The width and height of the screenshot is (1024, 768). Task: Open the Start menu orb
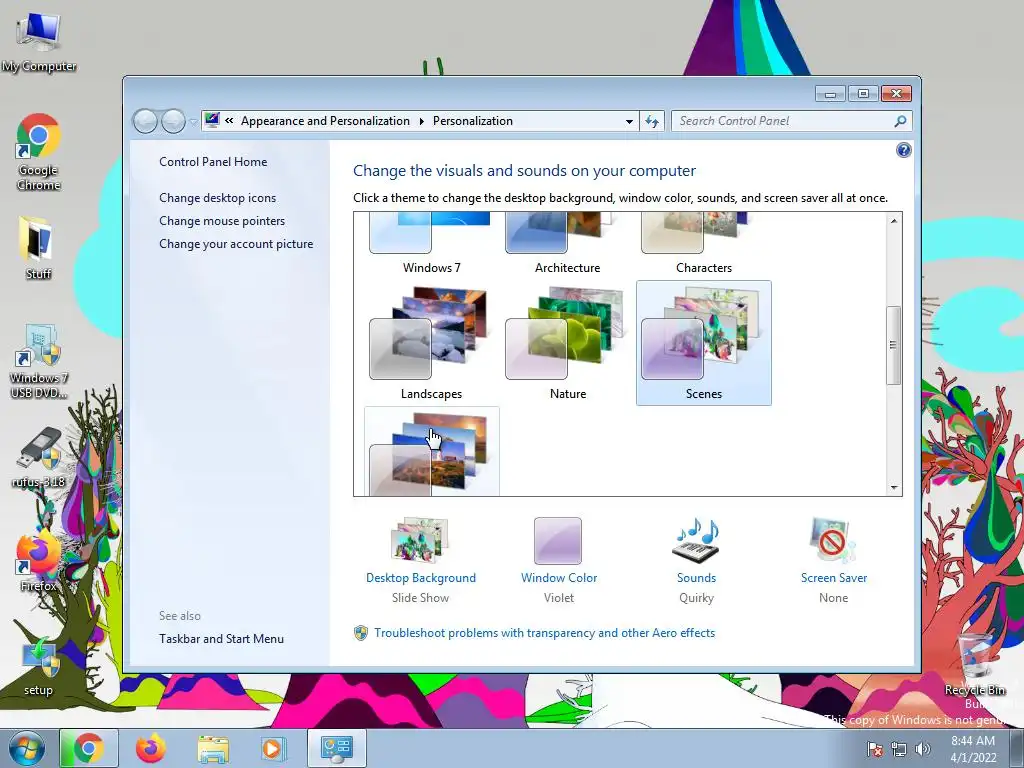26,748
